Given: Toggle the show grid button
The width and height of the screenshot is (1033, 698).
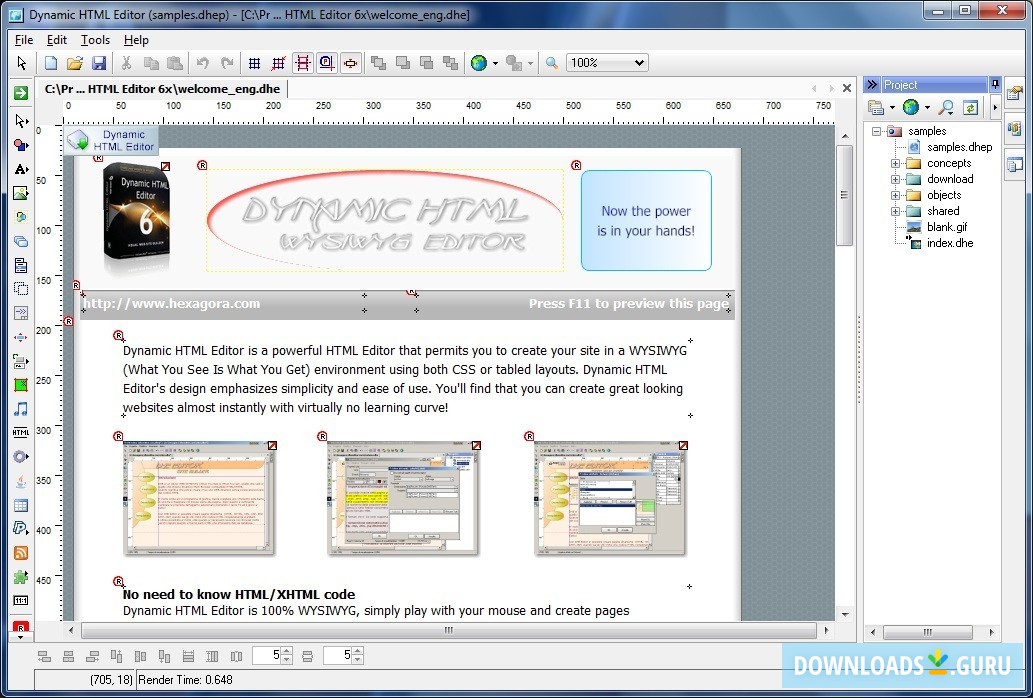Looking at the screenshot, I should (x=254, y=63).
